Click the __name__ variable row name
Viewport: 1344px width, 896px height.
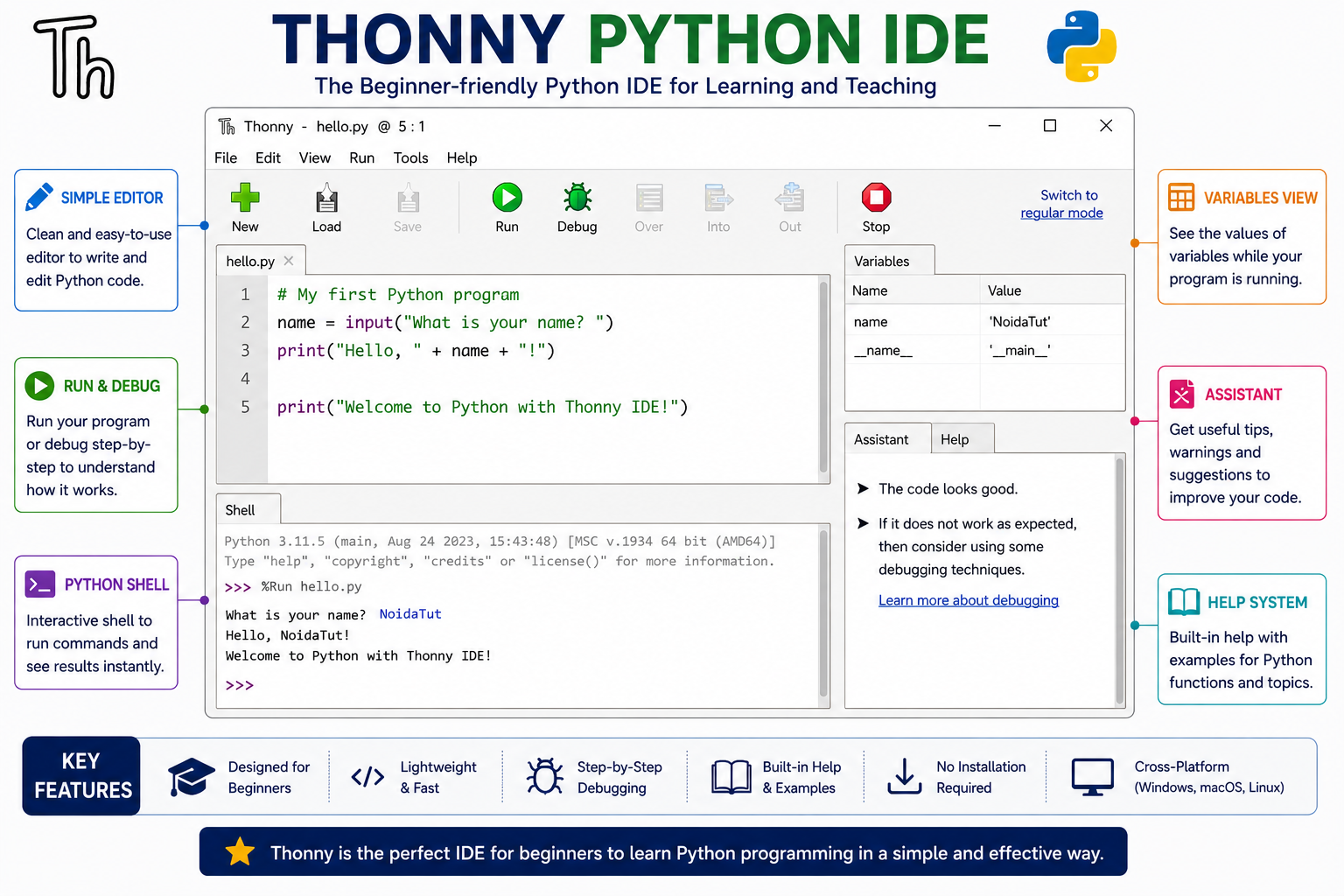(x=883, y=351)
